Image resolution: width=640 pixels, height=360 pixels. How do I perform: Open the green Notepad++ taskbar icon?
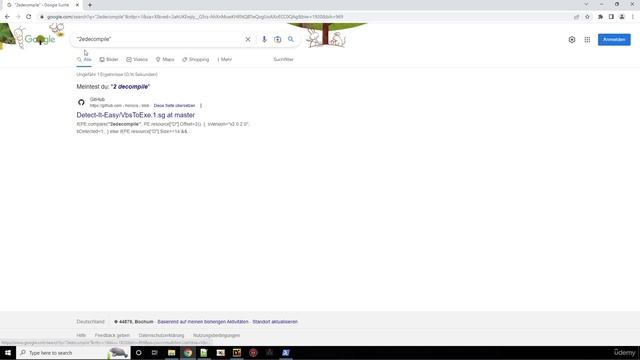pyautogui.click(x=204, y=353)
